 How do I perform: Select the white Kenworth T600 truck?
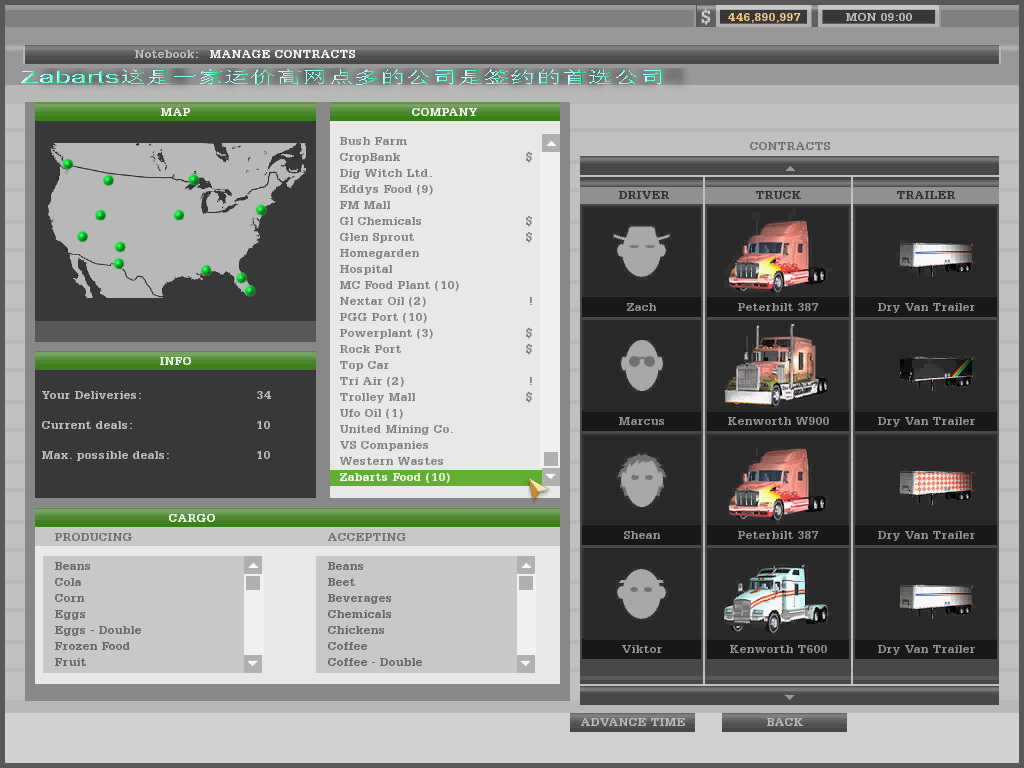pos(777,597)
